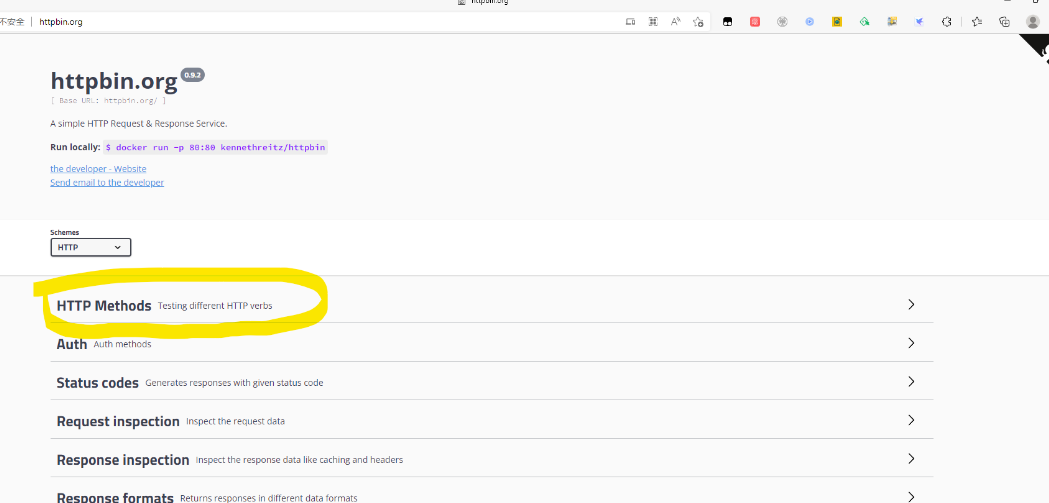The width and height of the screenshot is (1049, 503).
Task: Click the blue play-button extension icon
Action: (x=809, y=22)
